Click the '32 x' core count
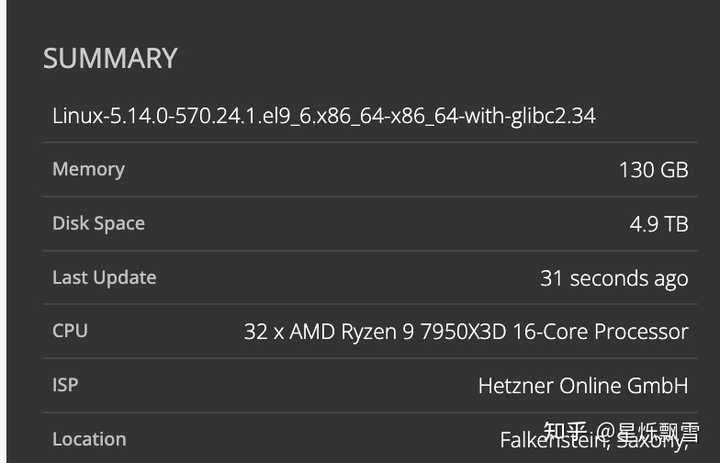 (264, 332)
